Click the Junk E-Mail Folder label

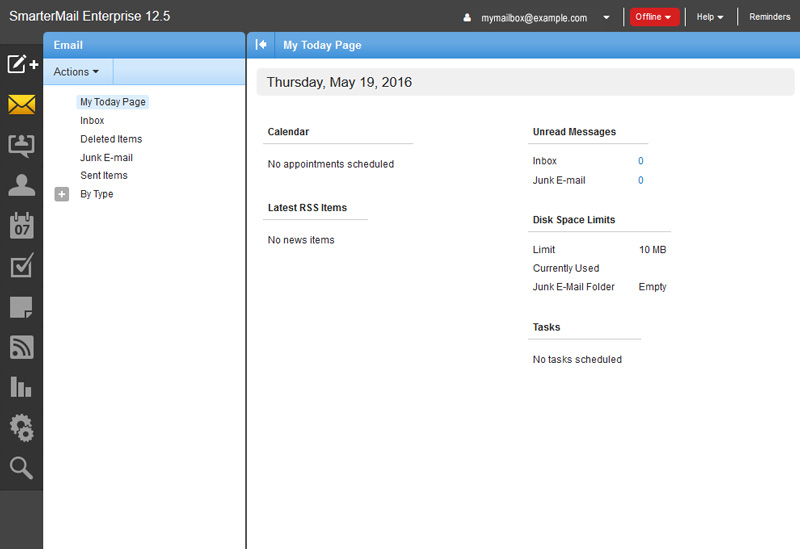tap(573, 287)
